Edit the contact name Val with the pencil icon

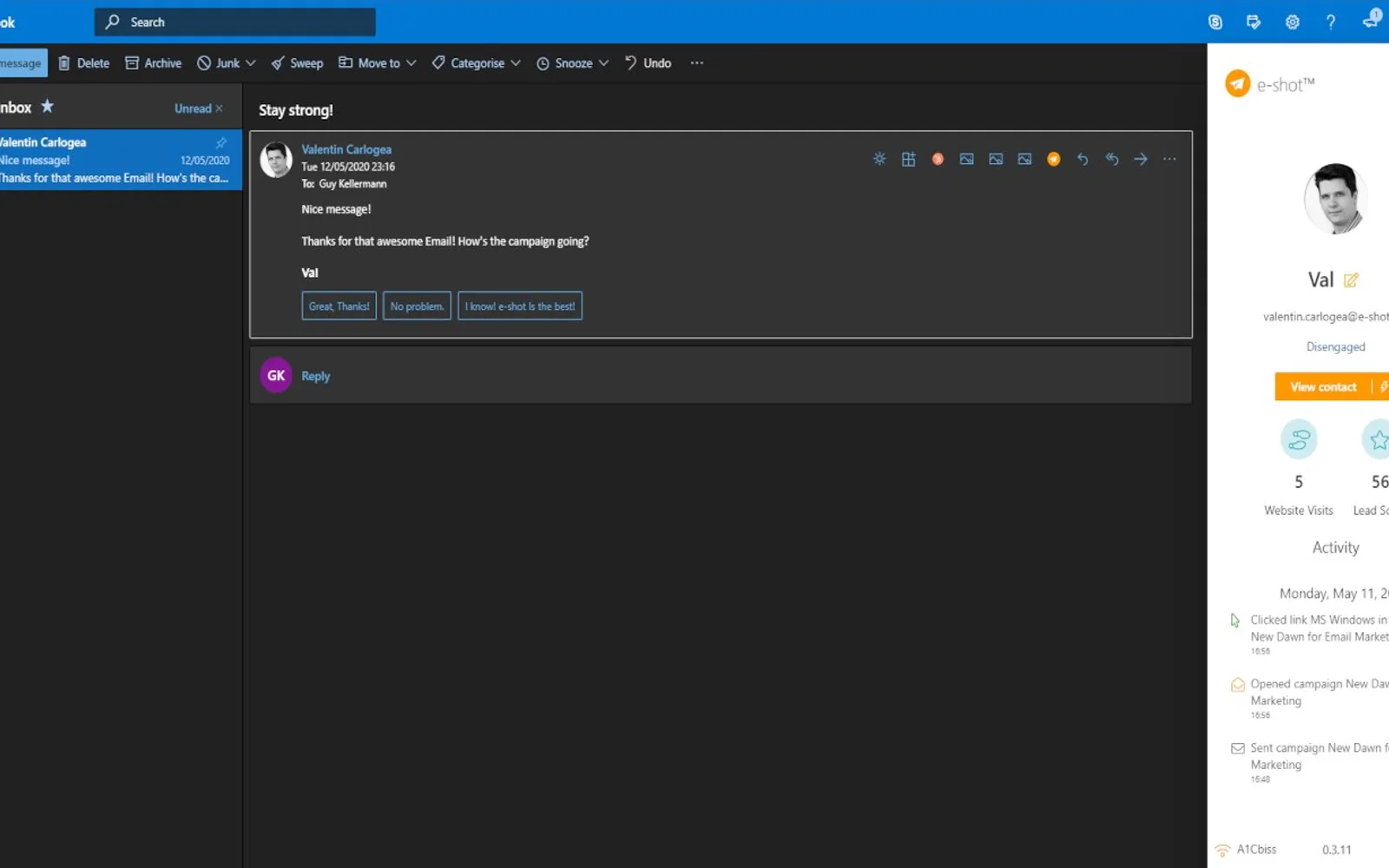[1351, 280]
